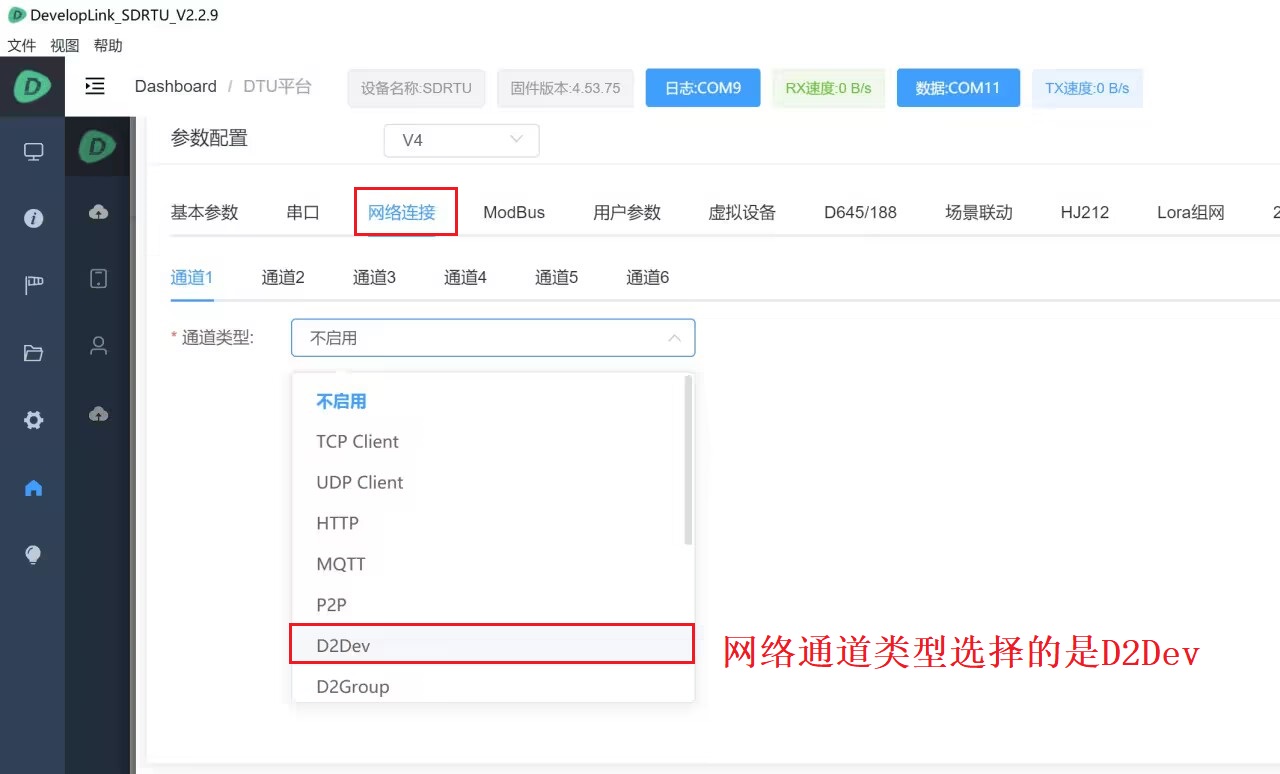
Task: Click the TX速度:0 B/s indicator
Action: (x=1087, y=88)
